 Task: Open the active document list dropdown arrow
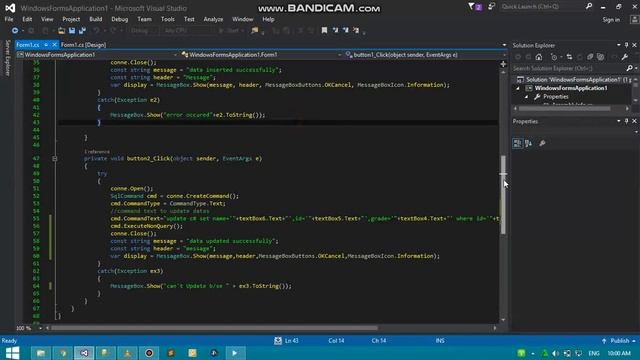504,45
